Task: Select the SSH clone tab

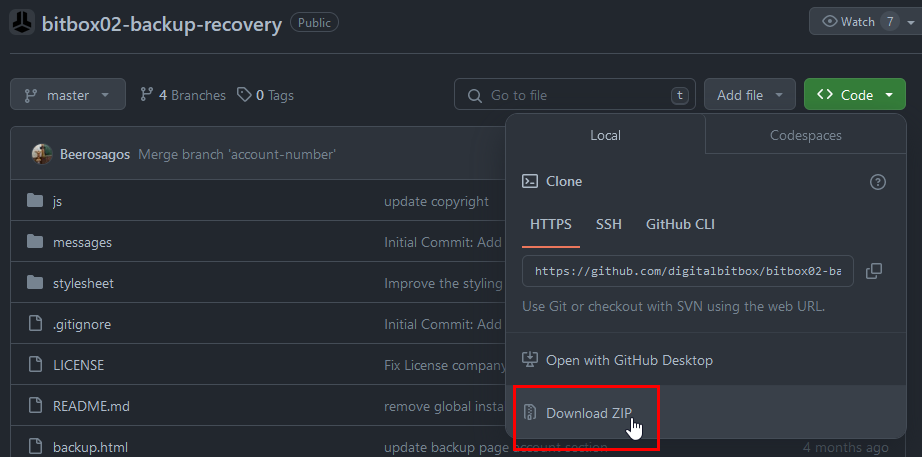Action: (x=609, y=224)
